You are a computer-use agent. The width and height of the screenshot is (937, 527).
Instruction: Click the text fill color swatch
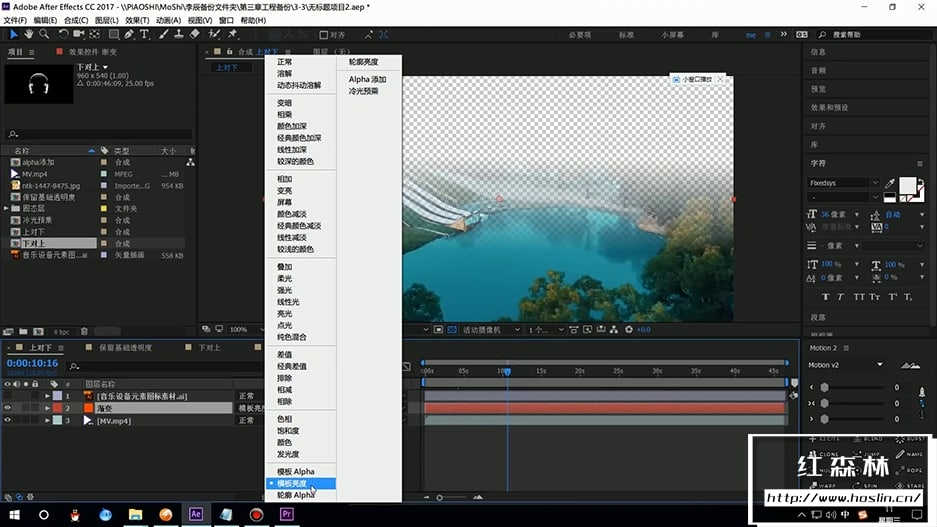point(908,185)
